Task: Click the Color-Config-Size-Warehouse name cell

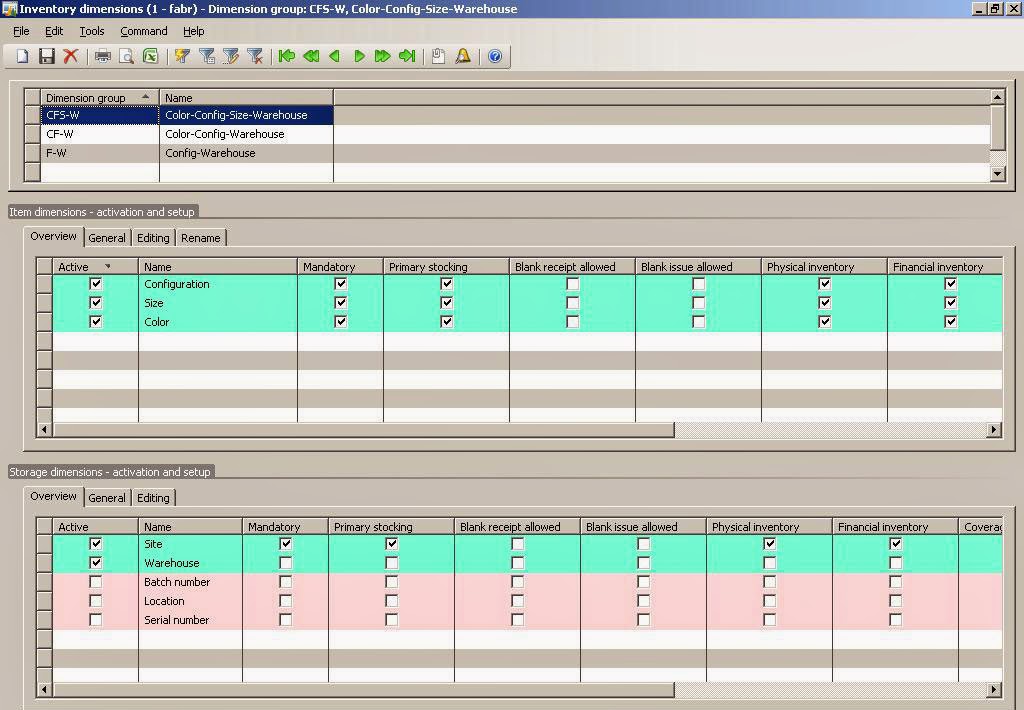Action: point(246,115)
